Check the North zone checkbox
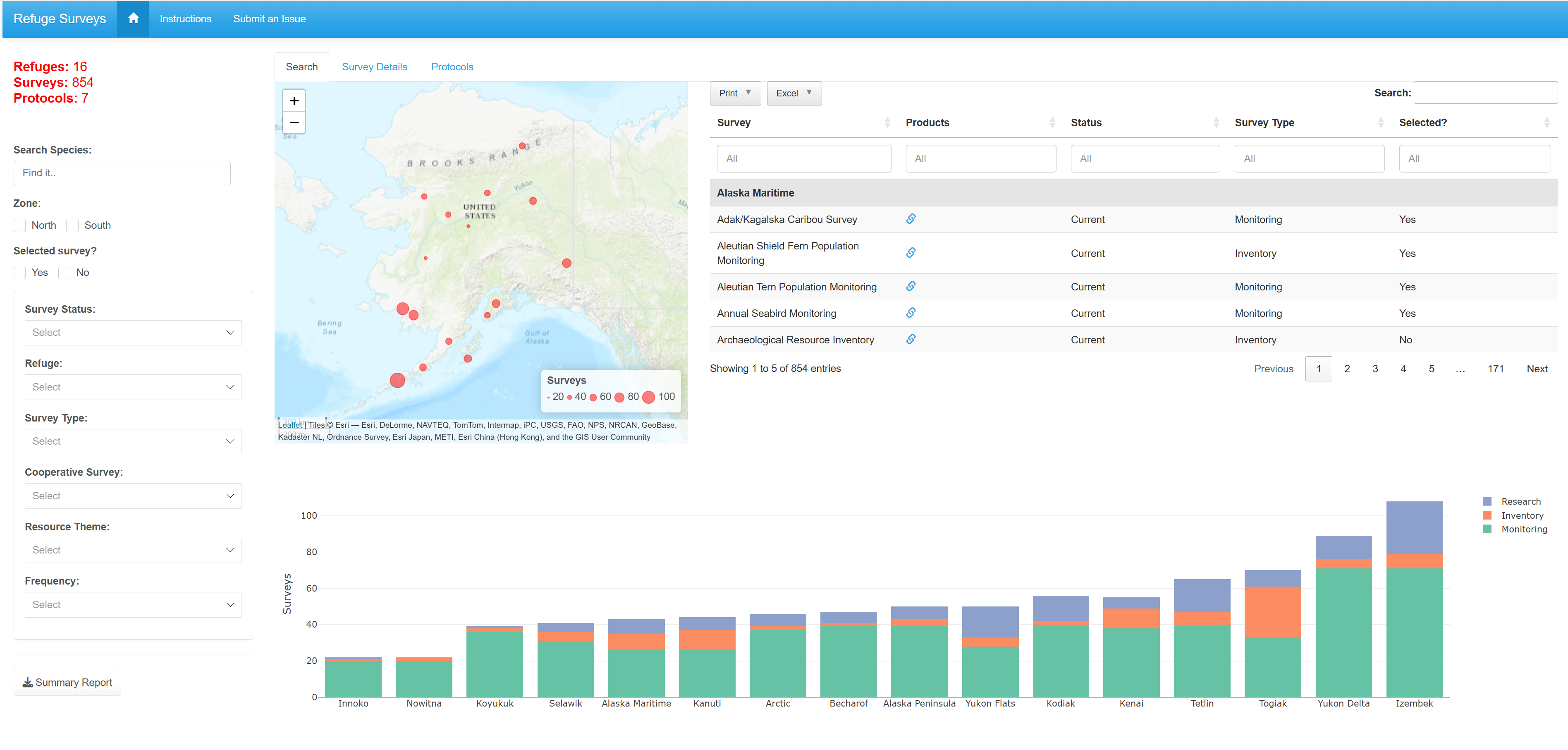The image size is (1568, 750). pyautogui.click(x=19, y=225)
